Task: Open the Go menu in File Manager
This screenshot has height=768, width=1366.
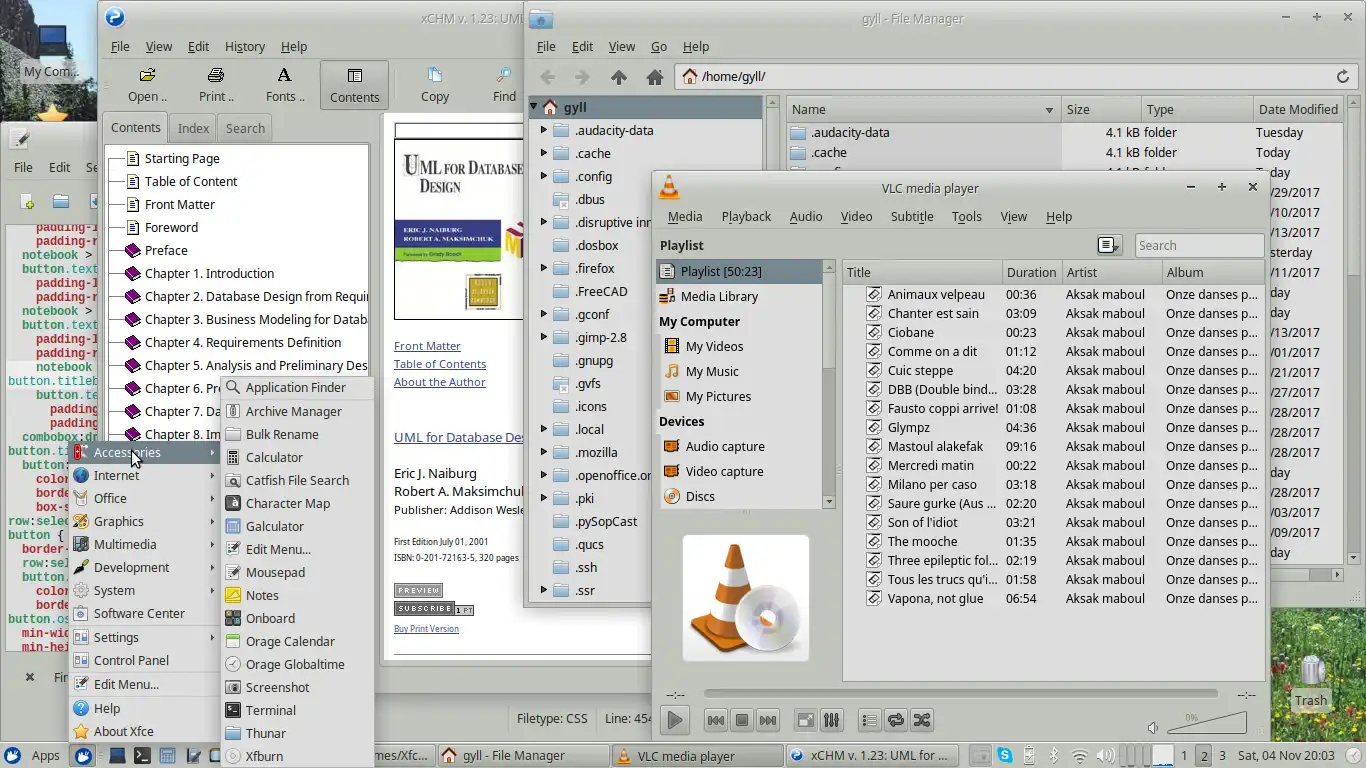Action: click(659, 46)
